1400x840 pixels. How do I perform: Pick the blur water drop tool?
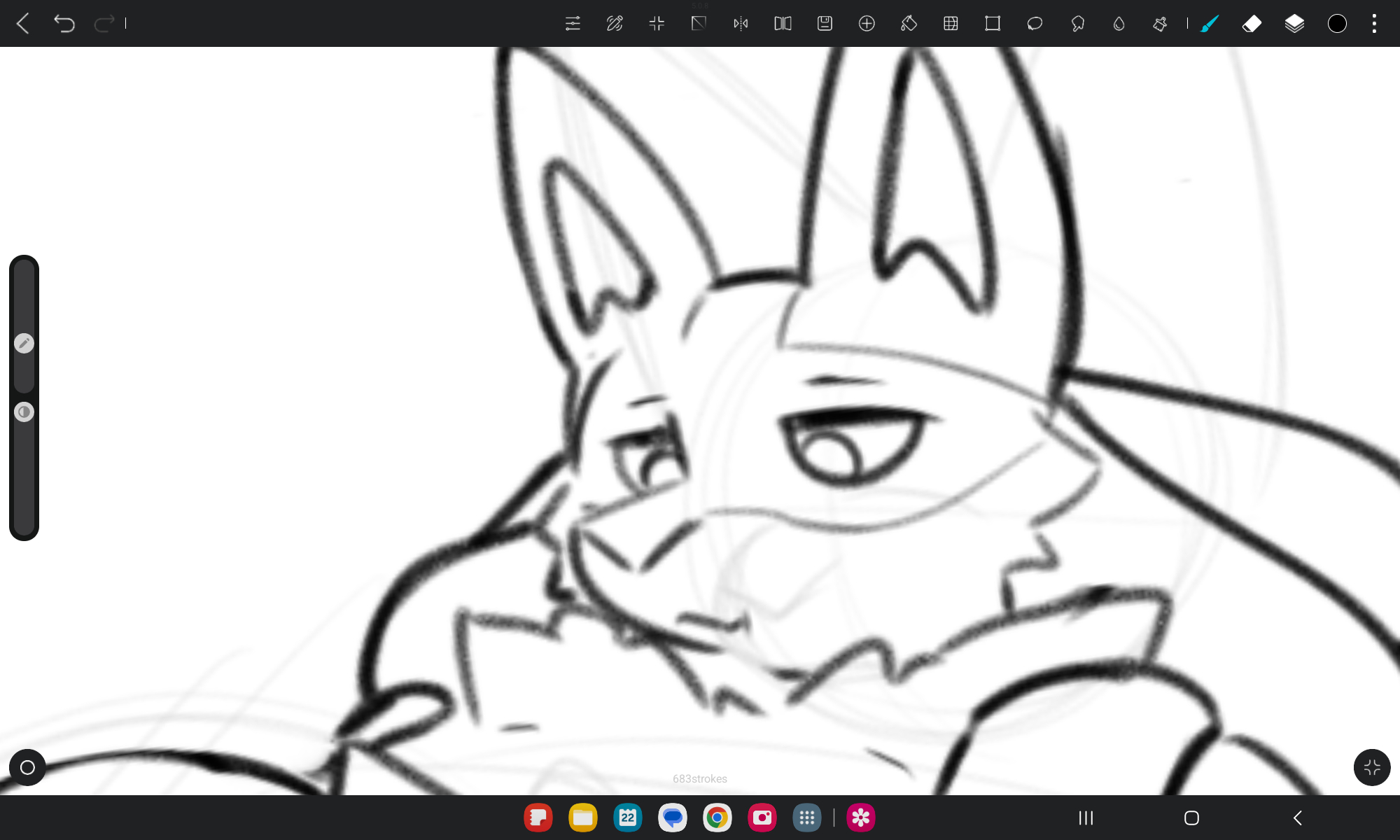1119,24
